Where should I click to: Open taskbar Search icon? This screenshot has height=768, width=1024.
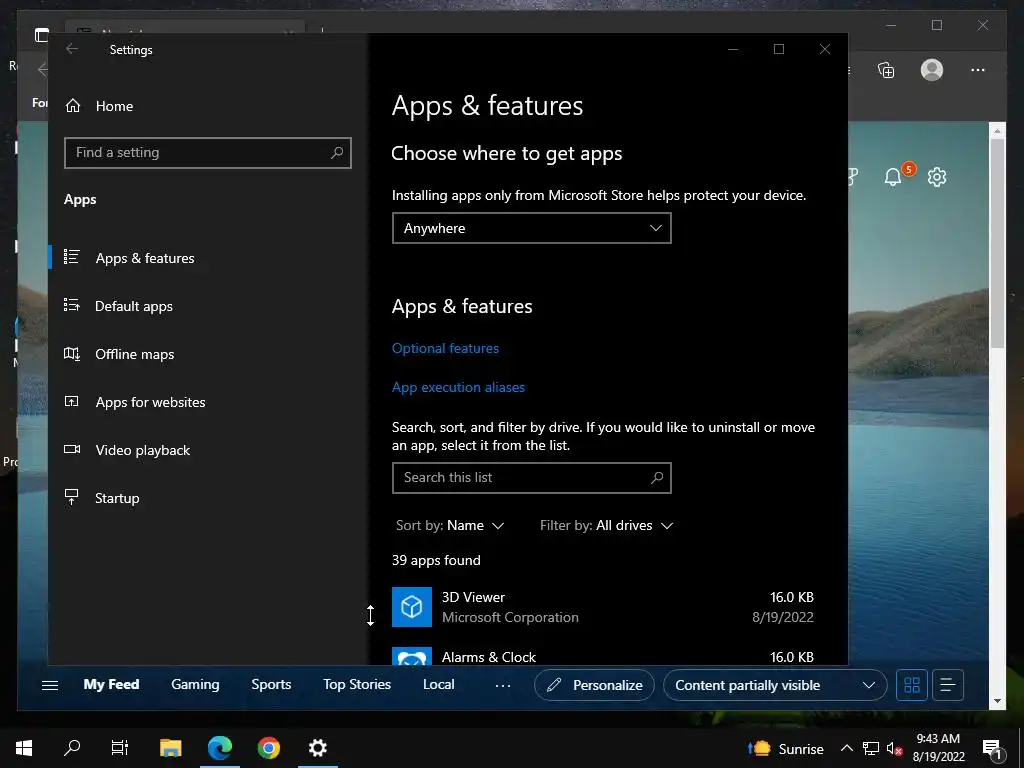click(x=72, y=748)
